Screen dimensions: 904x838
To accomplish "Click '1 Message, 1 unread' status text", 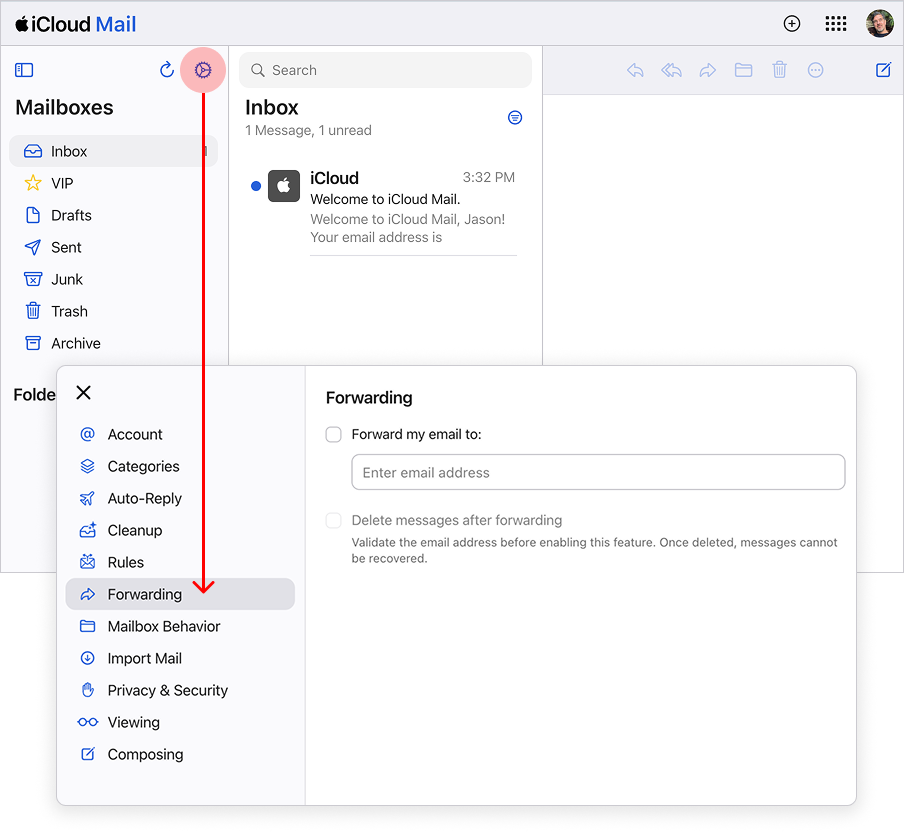I will click(308, 131).
